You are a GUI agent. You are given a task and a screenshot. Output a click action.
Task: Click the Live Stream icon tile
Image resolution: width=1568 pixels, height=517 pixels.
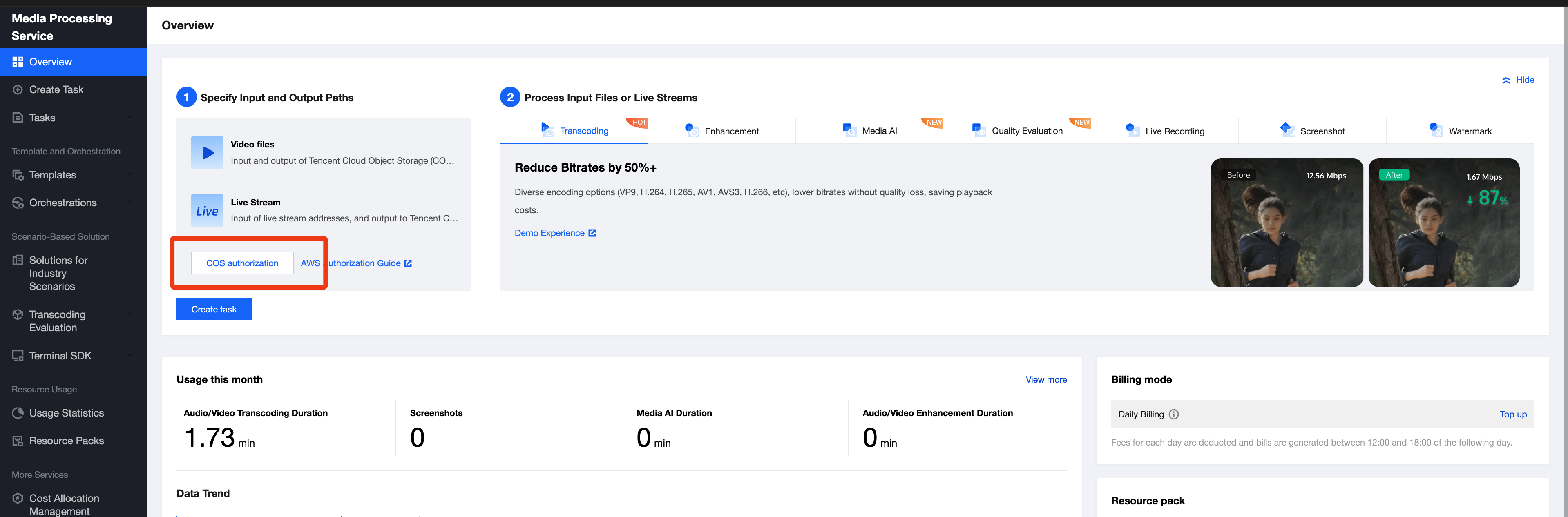coord(207,210)
